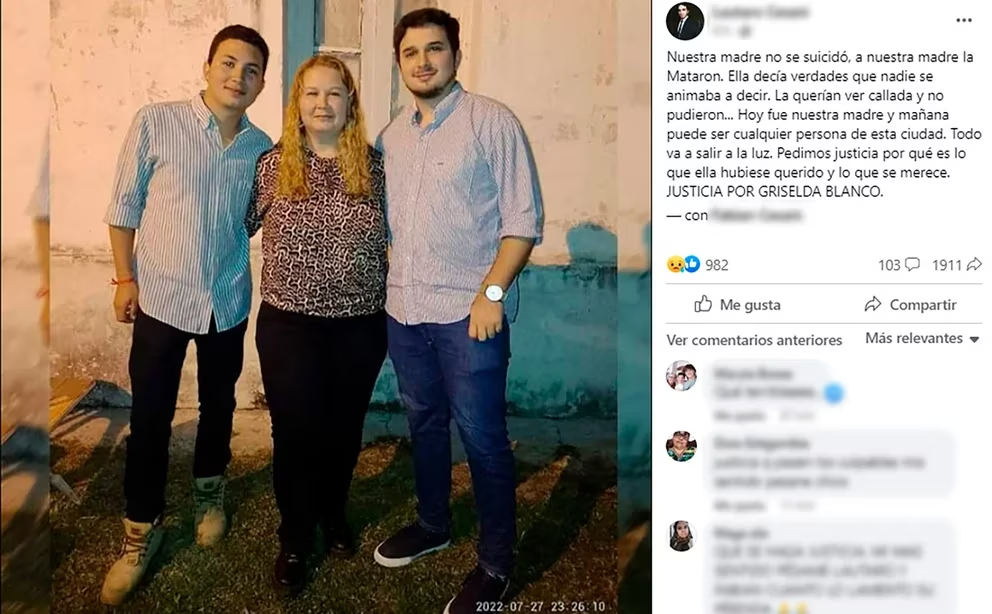Click the thumbs-up icon in Me gusta

[x=703, y=304]
